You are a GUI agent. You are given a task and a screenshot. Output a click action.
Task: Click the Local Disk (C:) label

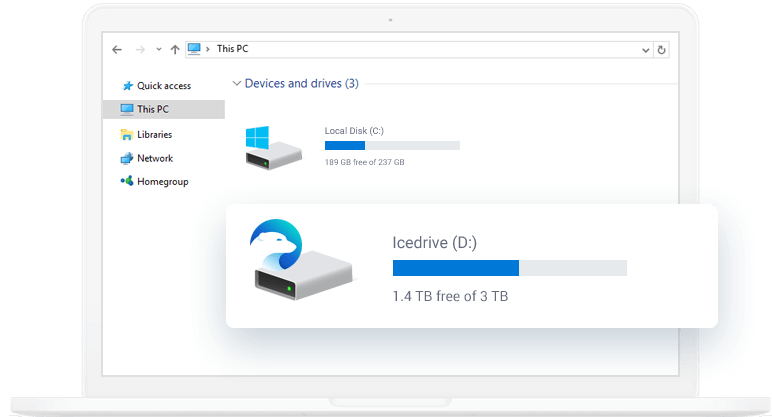[x=354, y=131]
